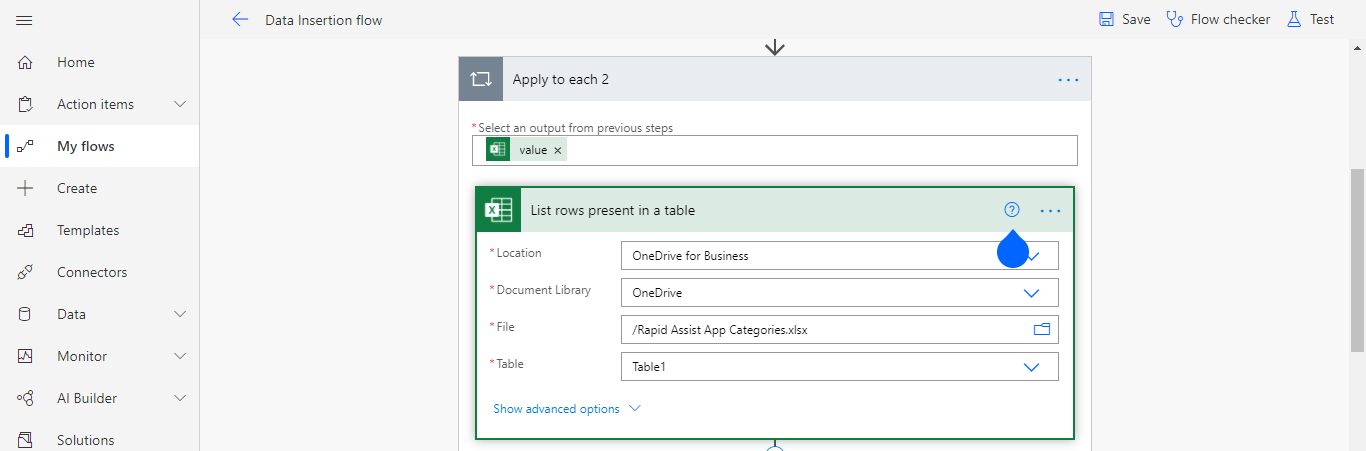Click the Solutions icon
Screen dimensions: 1366x451
click(25, 439)
